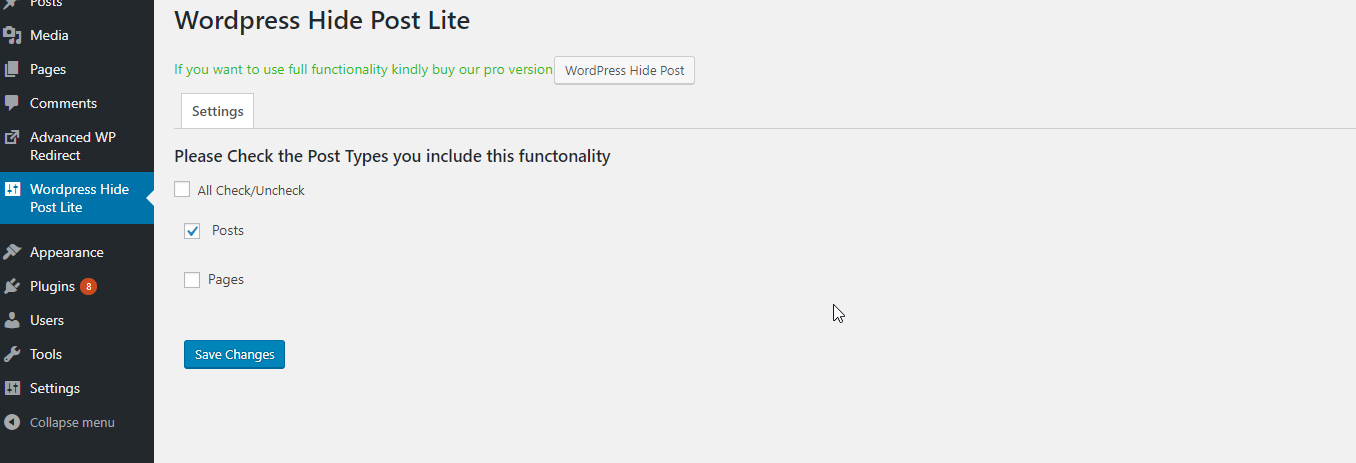Click the Media library icon in sidebar
This screenshot has width=1356, height=463.
click(x=12, y=35)
